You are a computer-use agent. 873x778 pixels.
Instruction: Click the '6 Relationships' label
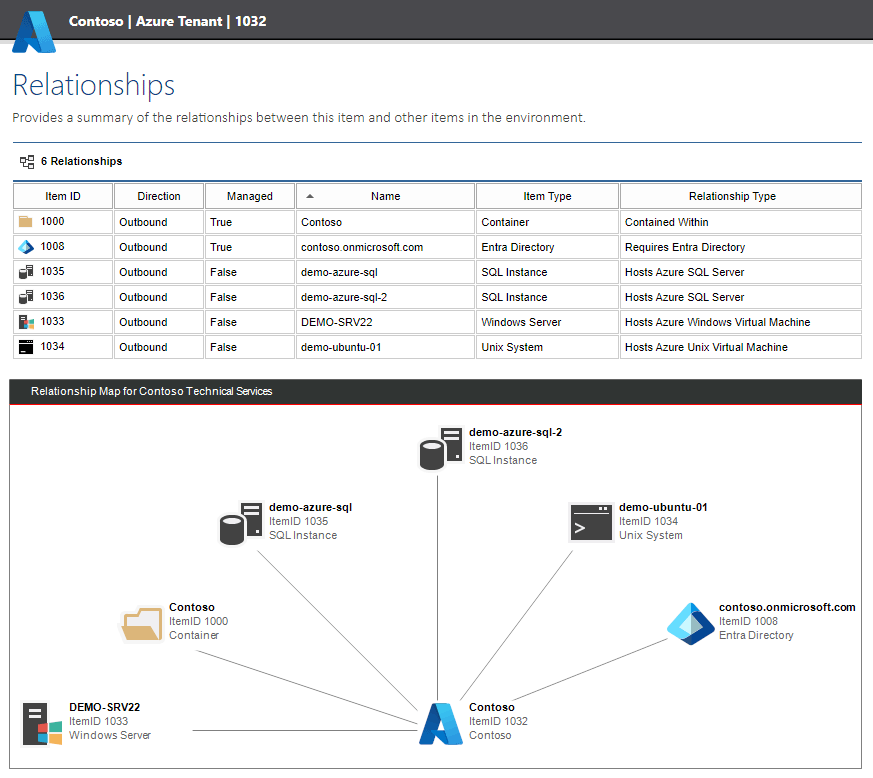[x=81, y=162]
